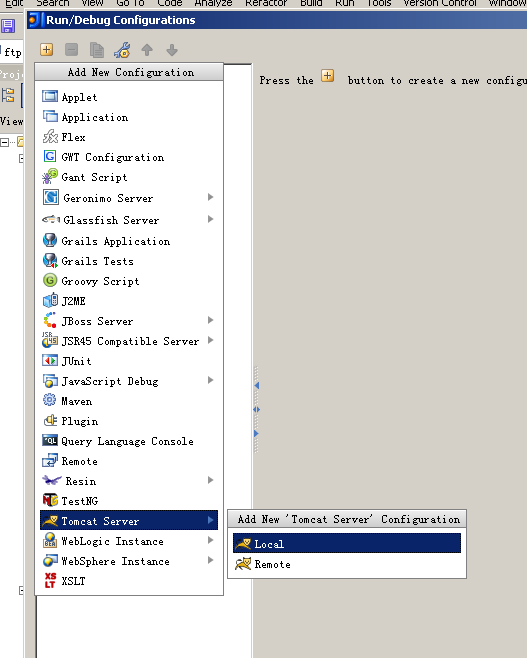This screenshot has width=527, height=658.
Task: Expand WebSphere Instance submenu arrow
Action: 211,560
